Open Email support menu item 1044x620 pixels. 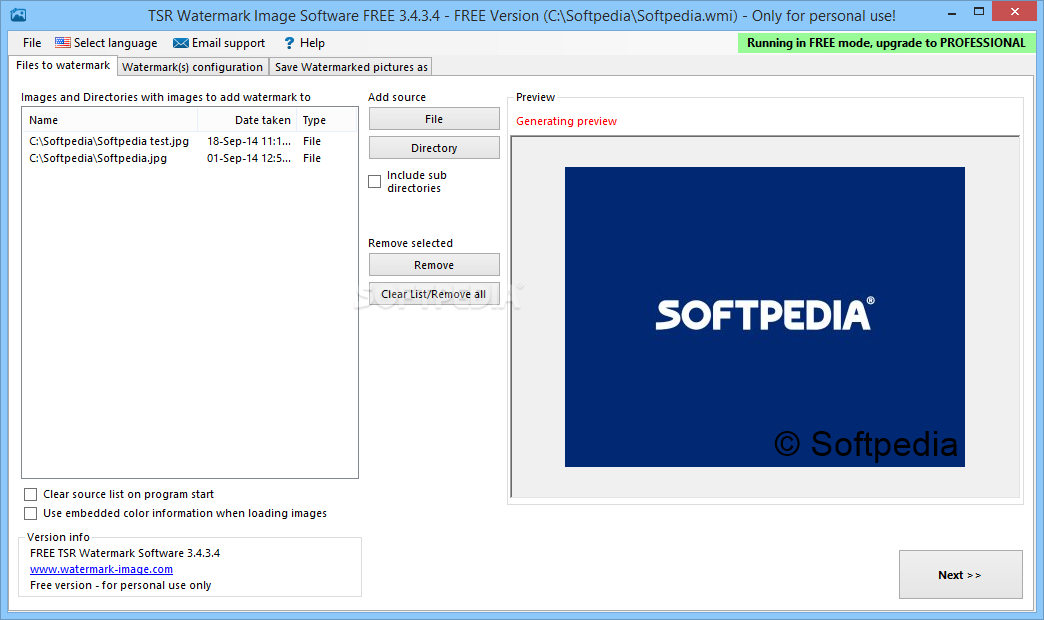point(219,43)
